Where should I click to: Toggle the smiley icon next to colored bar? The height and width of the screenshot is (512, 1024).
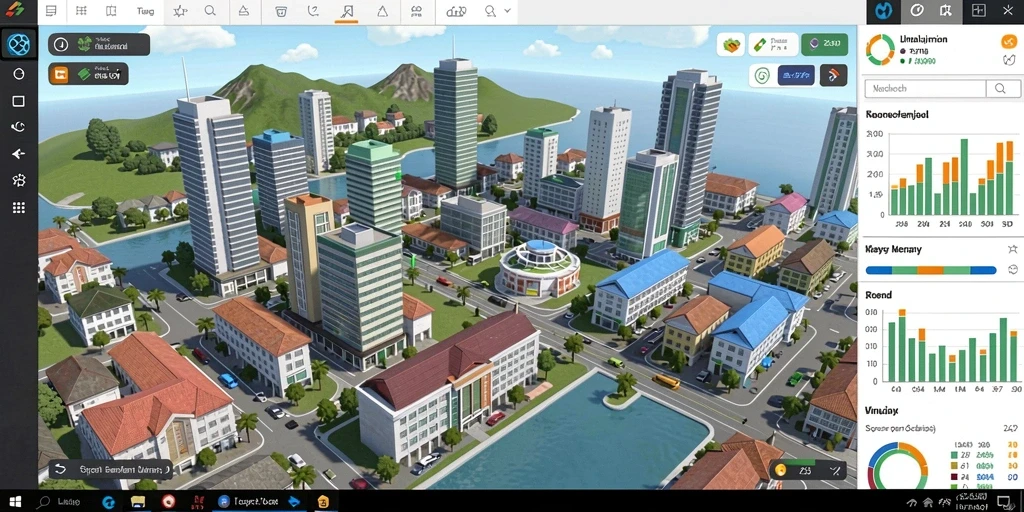(1013, 269)
